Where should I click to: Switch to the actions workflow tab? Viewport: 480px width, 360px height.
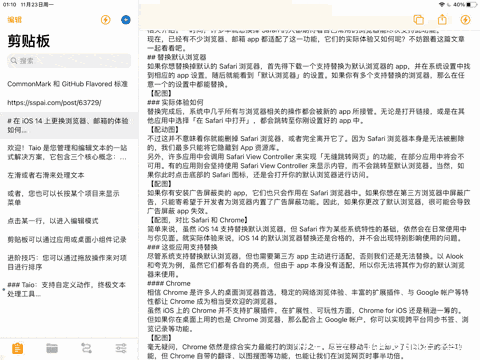click(x=86, y=349)
